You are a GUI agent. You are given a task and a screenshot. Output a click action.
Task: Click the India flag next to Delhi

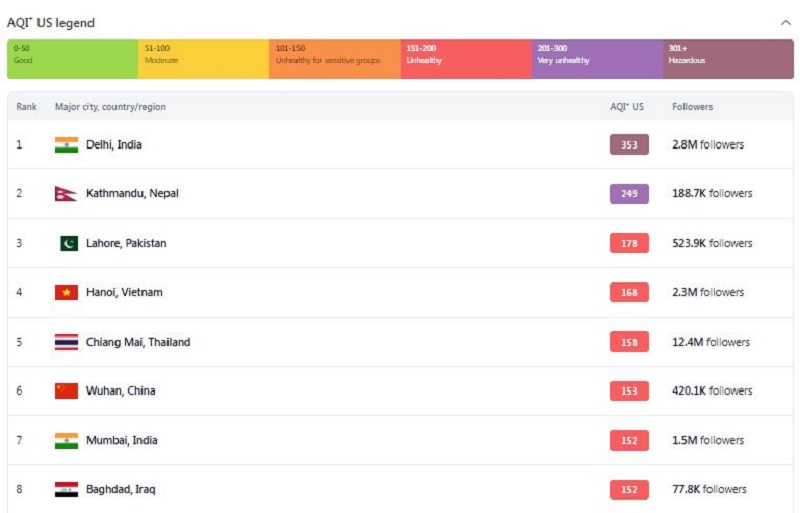click(x=66, y=145)
